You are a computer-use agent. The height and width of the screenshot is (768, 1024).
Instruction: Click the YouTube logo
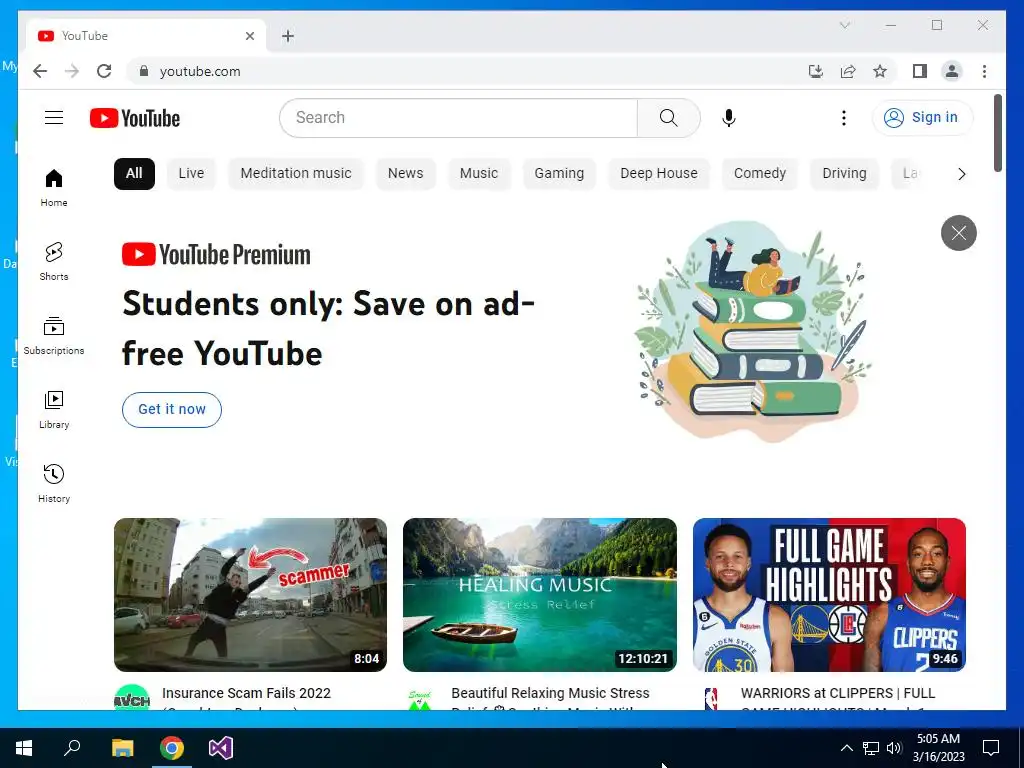pyautogui.click(x=135, y=118)
